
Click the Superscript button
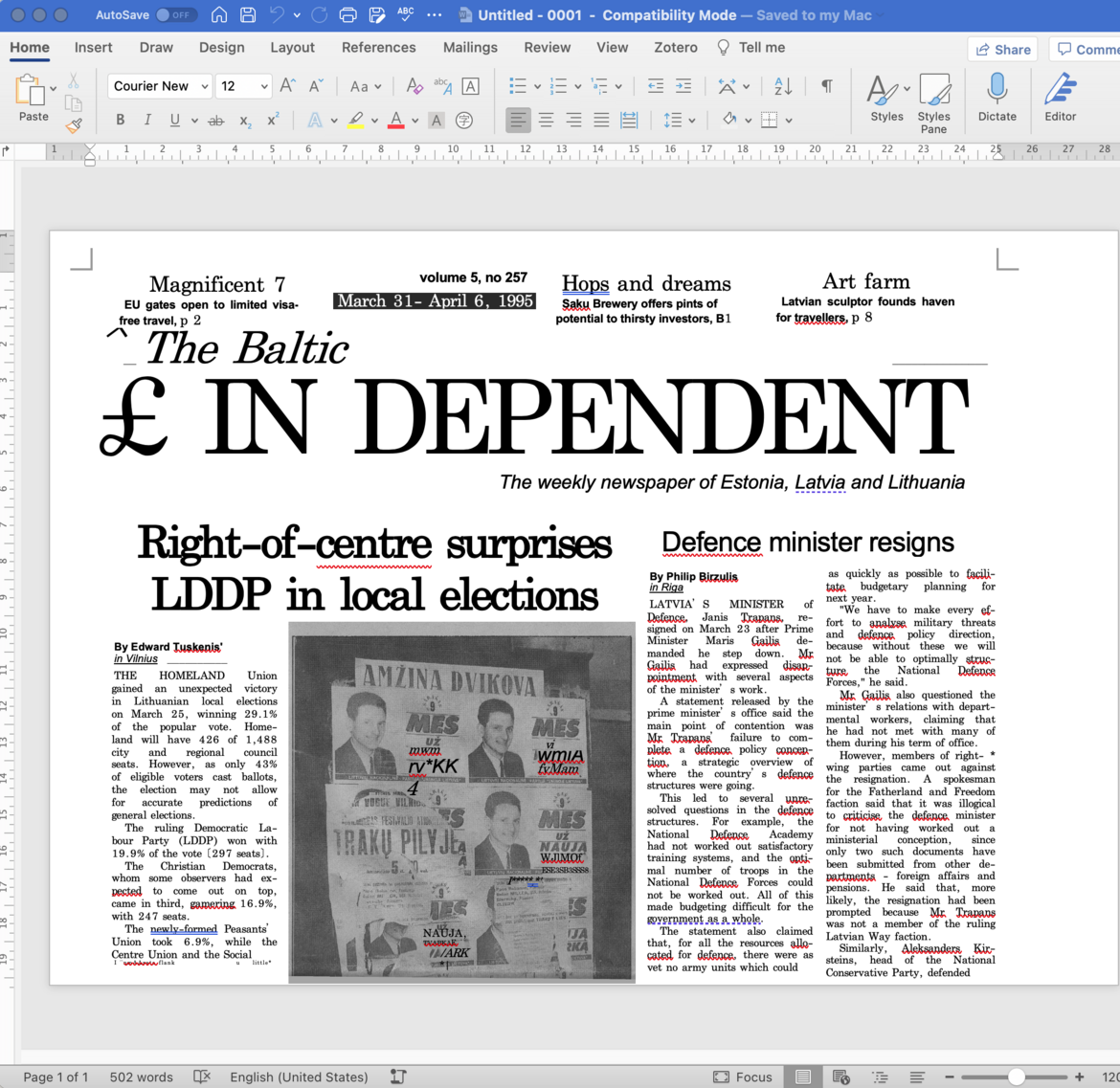pyautogui.click(x=273, y=121)
